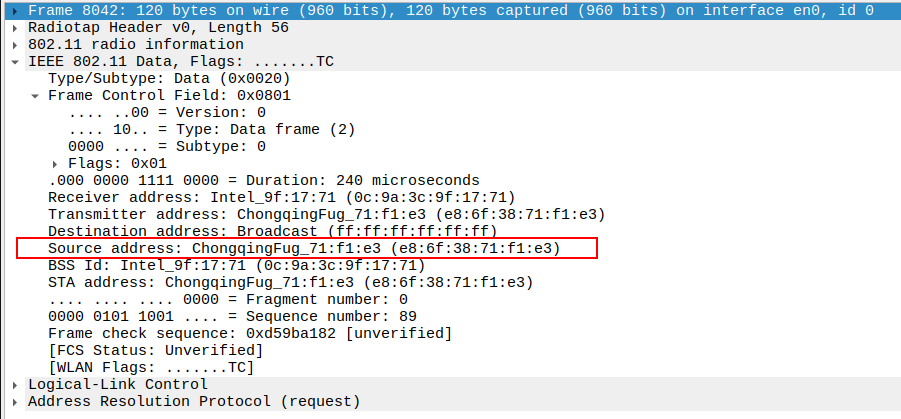This screenshot has height=419, width=901.
Task: Expand the Radiotap Header v0 section
Action: pos(14,27)
